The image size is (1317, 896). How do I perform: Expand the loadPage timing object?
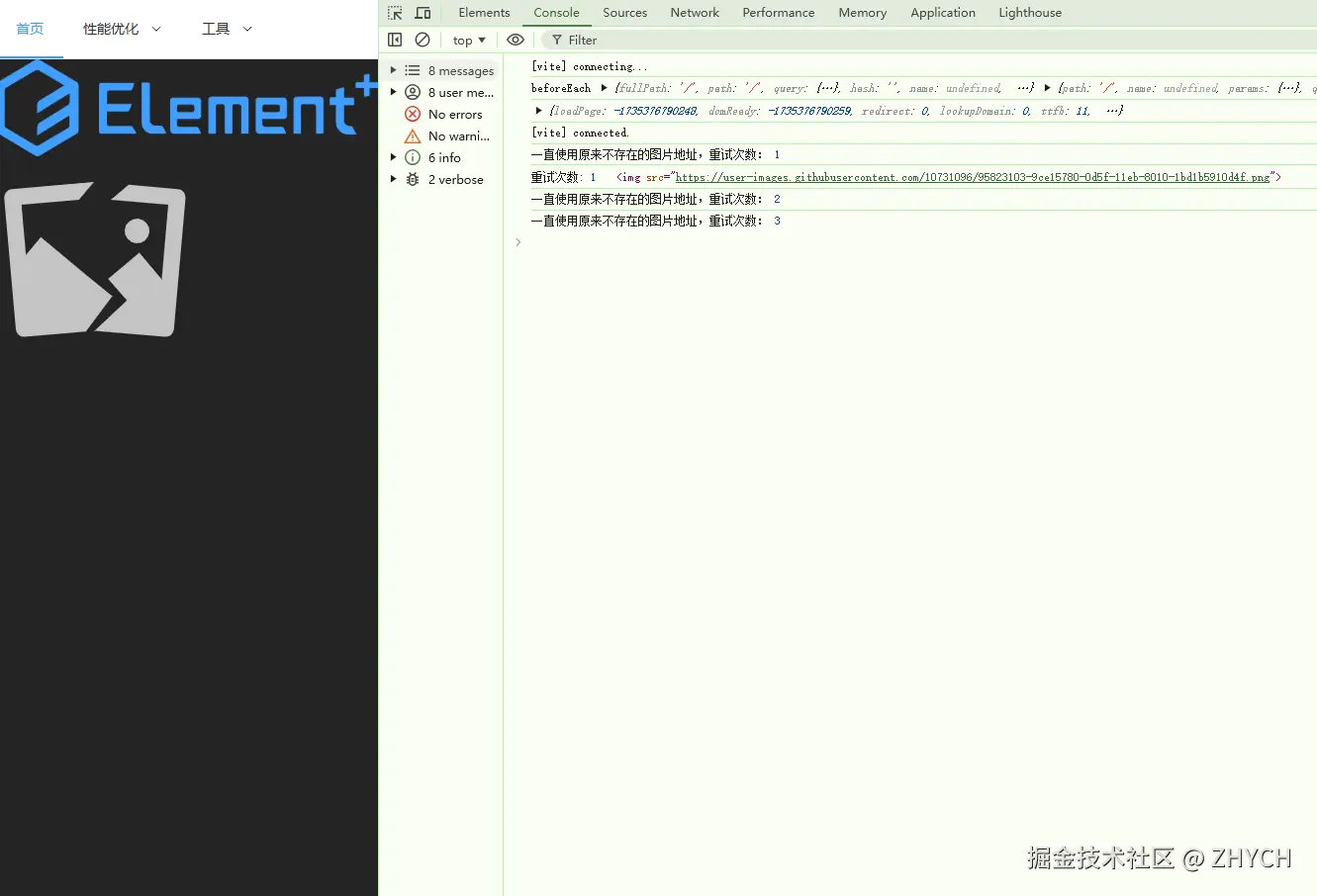[x=538, y=110]
